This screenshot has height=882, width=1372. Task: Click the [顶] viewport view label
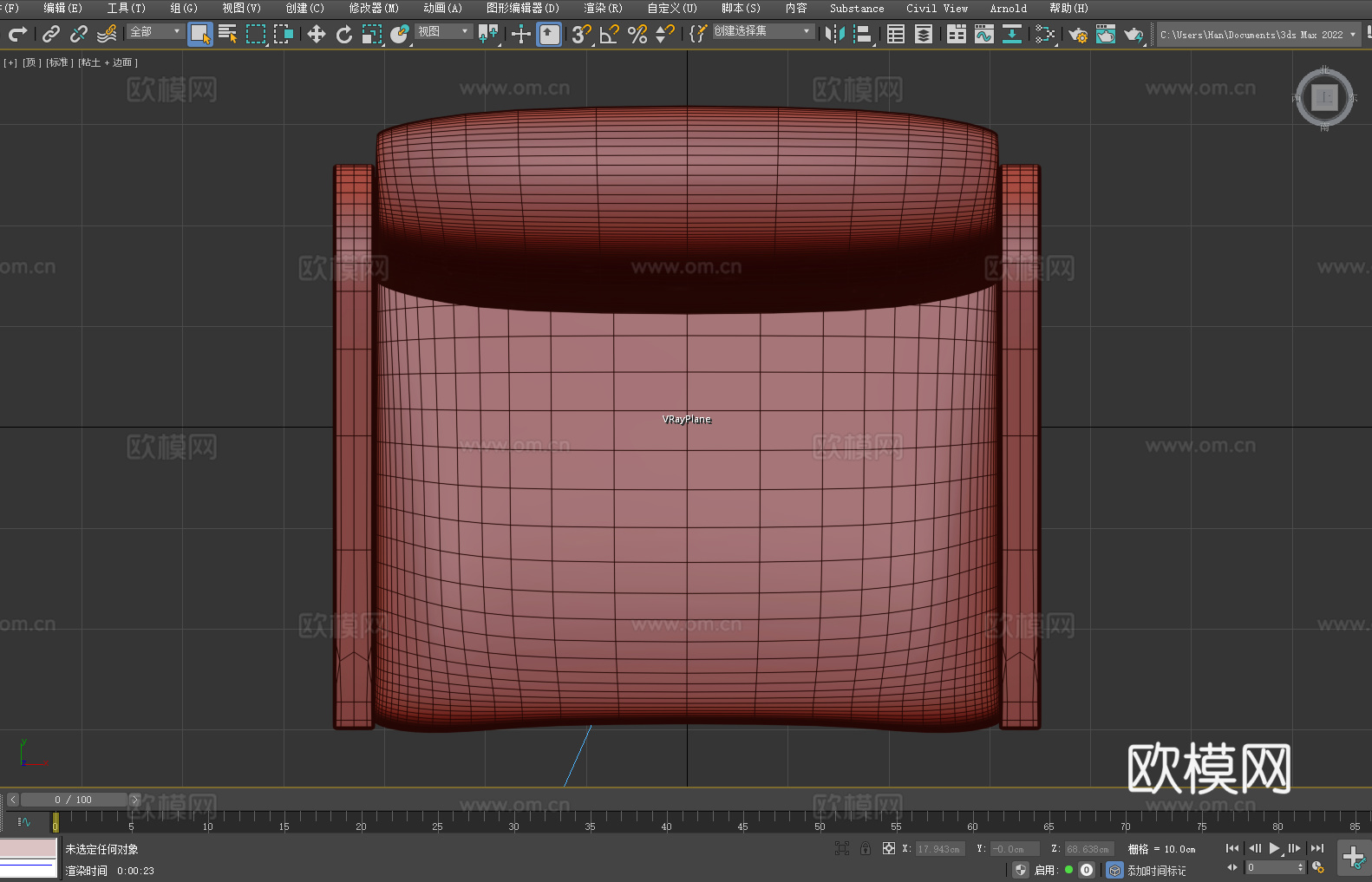click(x=31, y=62)
